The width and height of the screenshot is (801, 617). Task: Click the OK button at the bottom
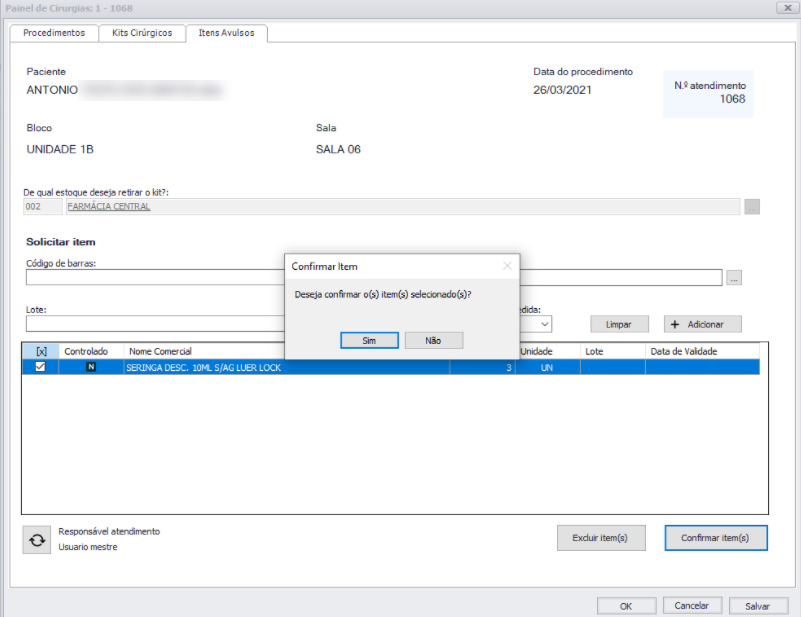click(x=626, y=606)
